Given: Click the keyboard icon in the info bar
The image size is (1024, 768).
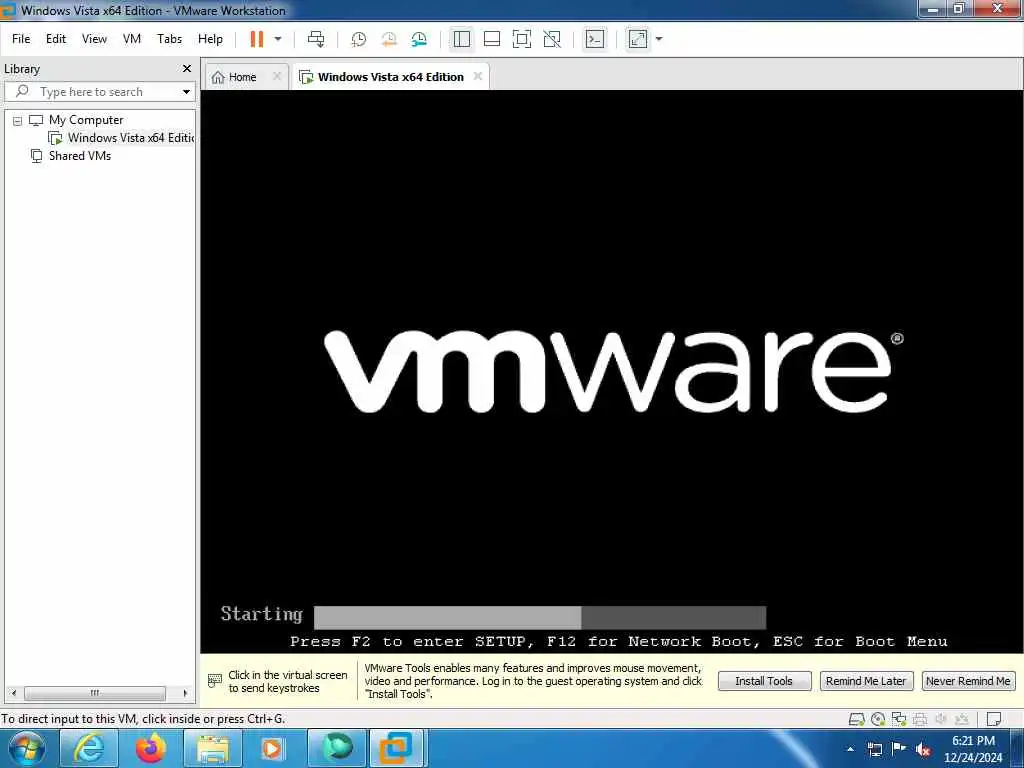Looking at the screenshot, I should [214, 680].
